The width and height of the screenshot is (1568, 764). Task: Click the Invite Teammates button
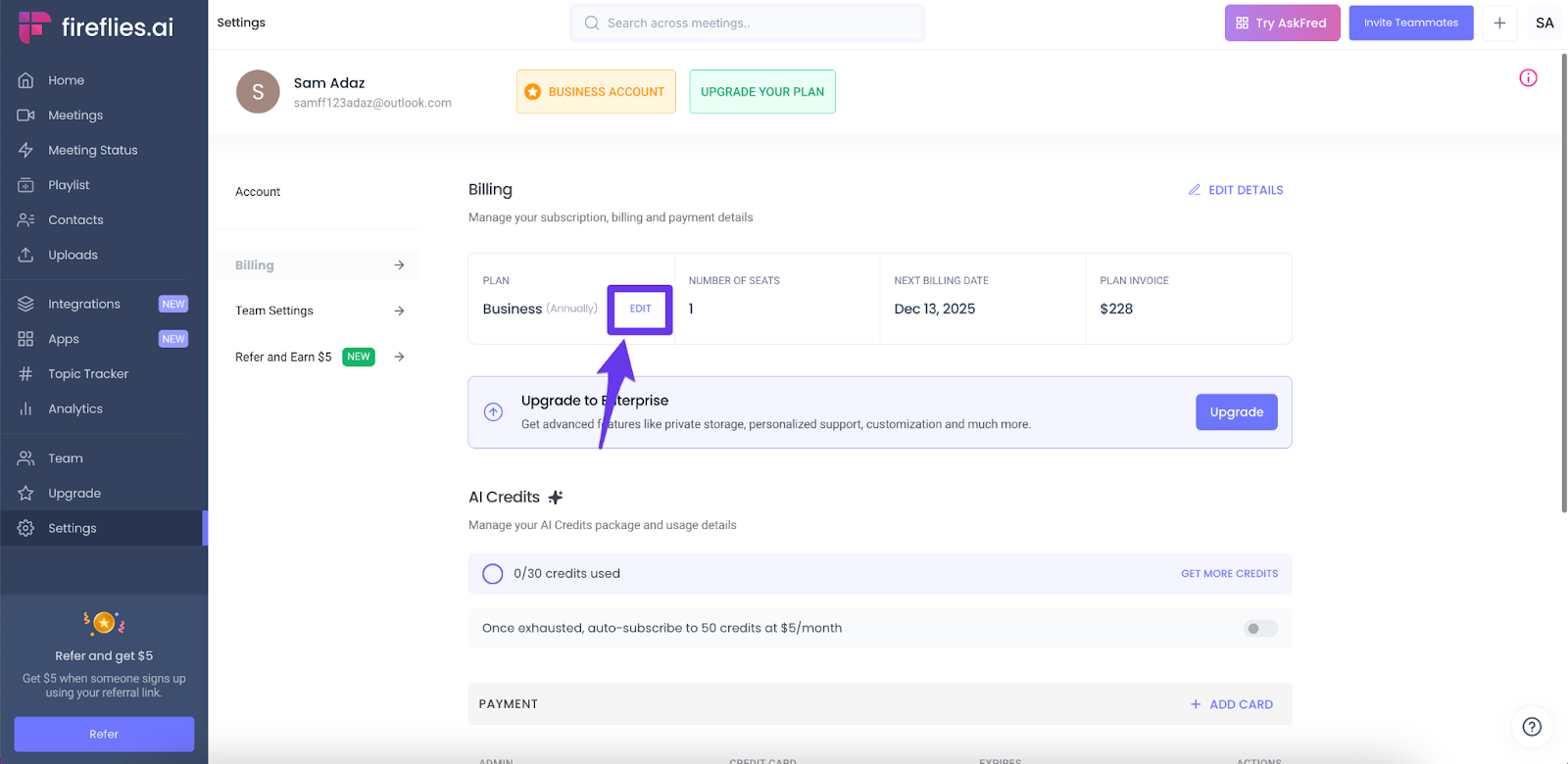(1410, 23)
